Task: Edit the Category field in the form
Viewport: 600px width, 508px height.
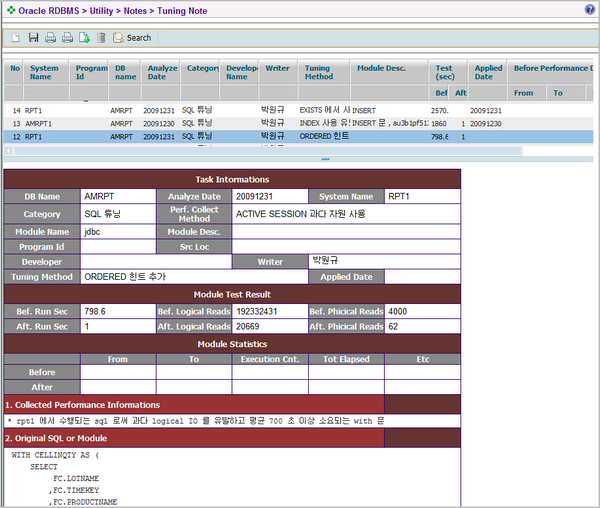Action: click(x=118, y=214)
